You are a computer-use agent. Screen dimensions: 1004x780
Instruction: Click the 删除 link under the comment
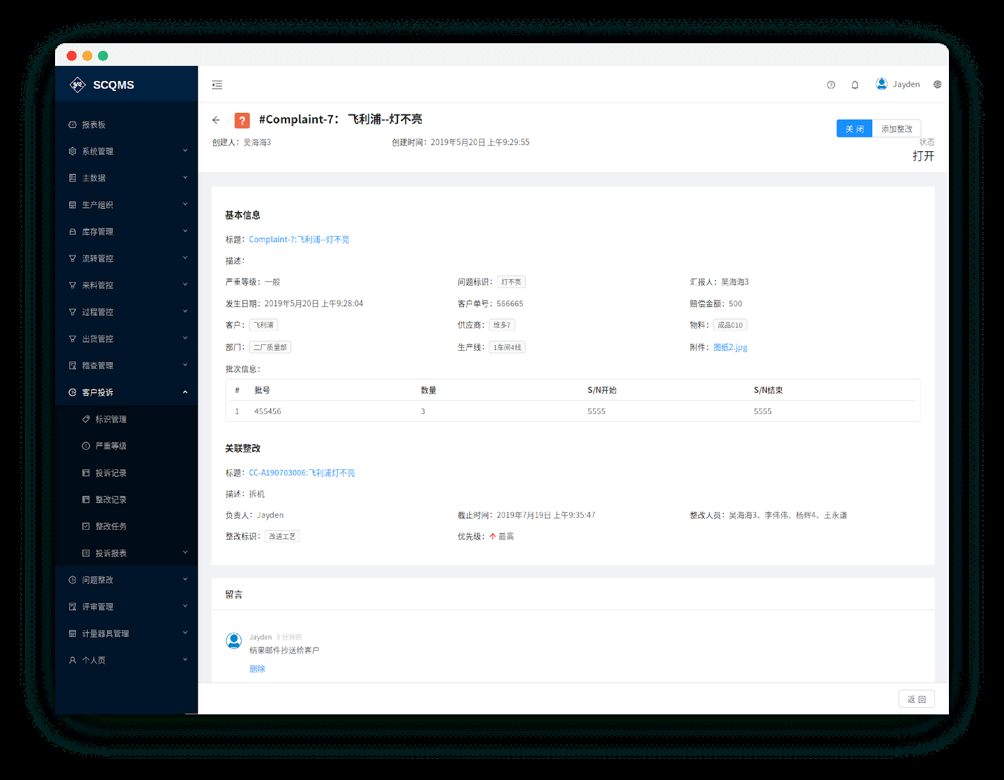257,669
